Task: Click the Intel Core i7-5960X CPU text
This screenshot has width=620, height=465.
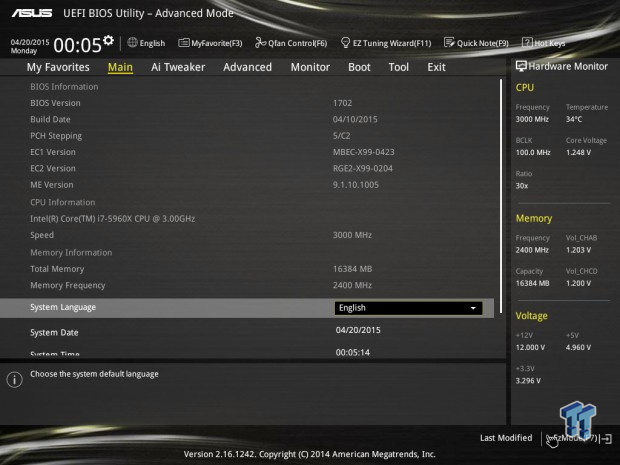Action: click(x=113, y=219)
